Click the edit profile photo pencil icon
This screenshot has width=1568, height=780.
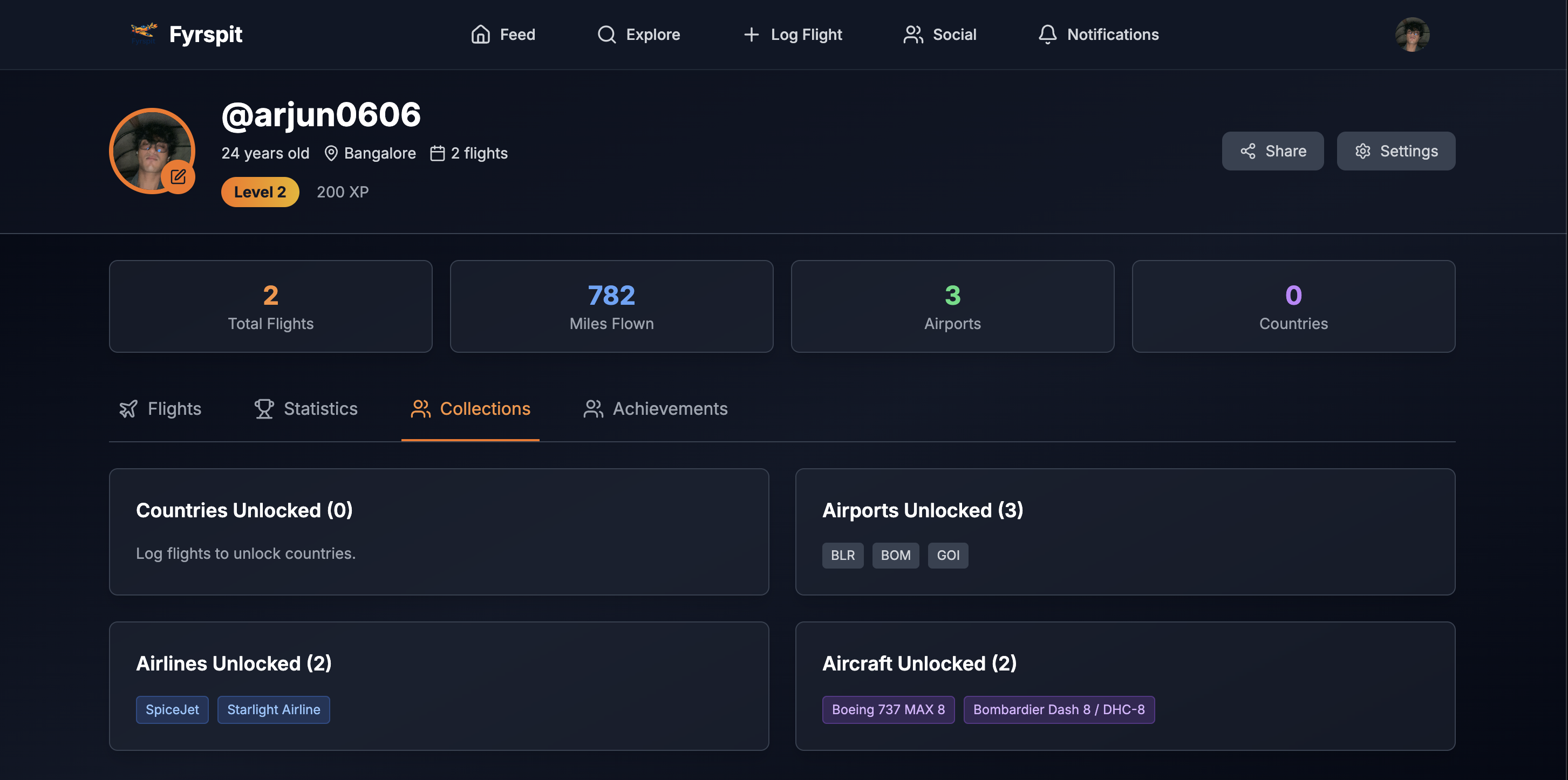[x=178, y=177]
